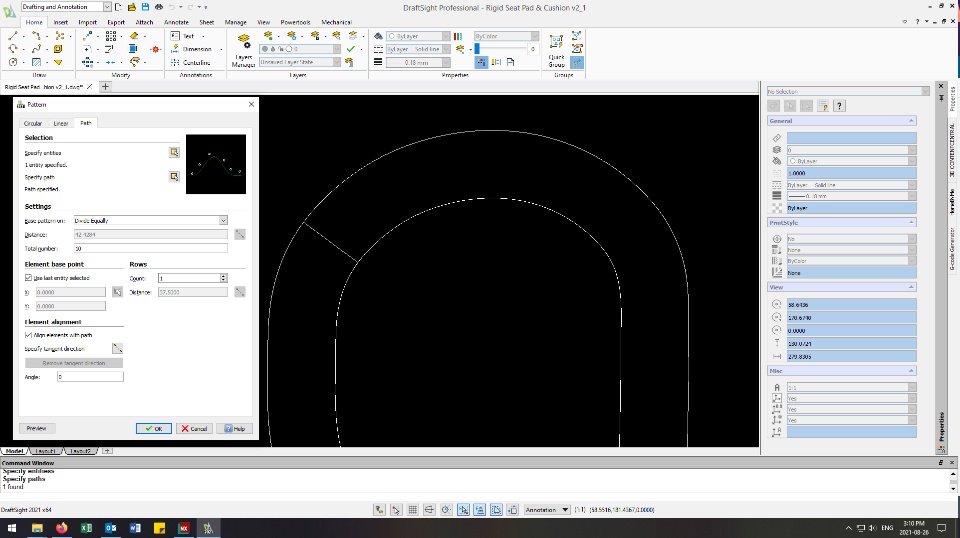The height and width of the screenshot is (538, 960).
Task: Switch to the Circular tab
Action: [x=33, y=123]
